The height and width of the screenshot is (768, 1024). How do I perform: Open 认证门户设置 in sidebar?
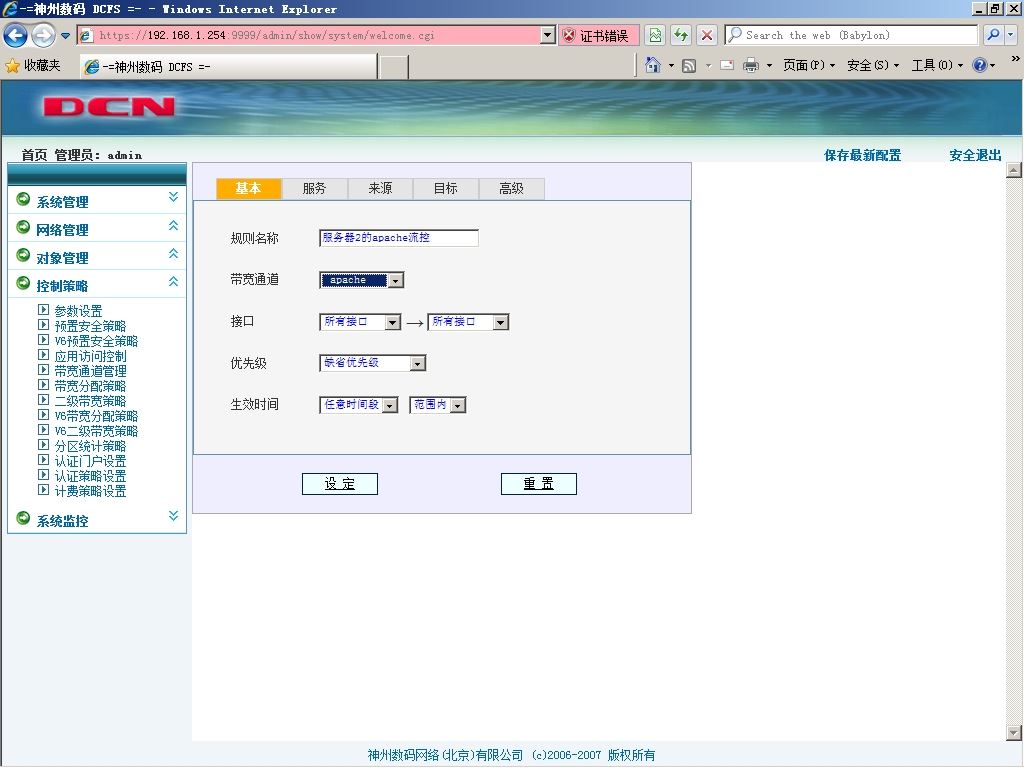[x=90, y=461]
